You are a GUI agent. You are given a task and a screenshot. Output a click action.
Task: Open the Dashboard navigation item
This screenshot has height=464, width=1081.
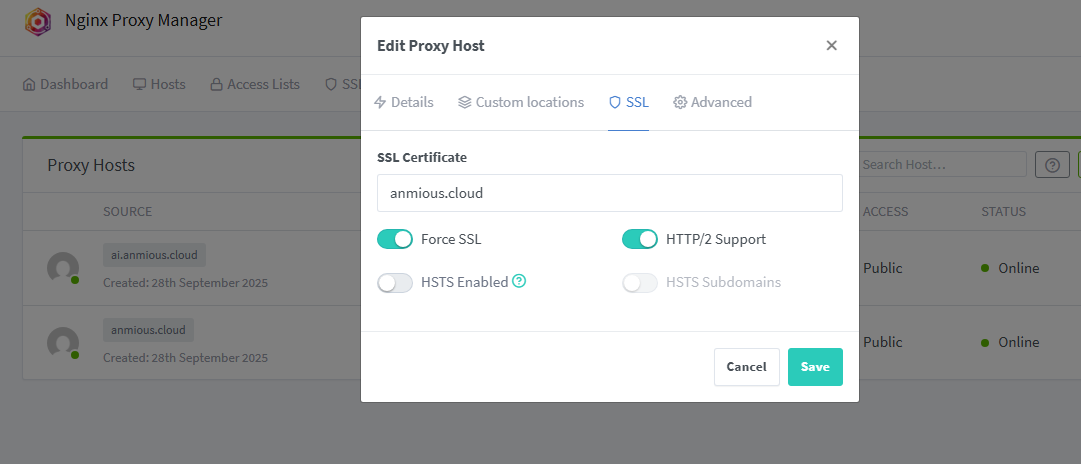65,84
